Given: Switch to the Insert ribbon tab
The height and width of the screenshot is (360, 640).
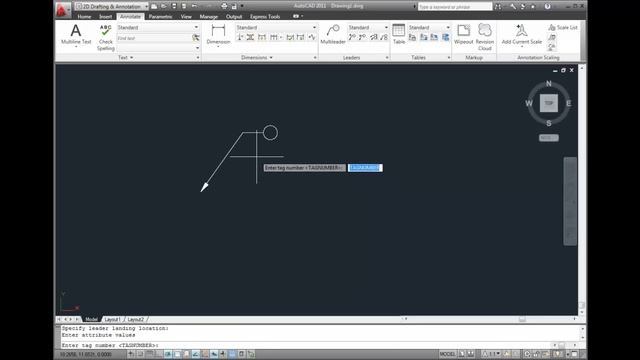Looking at the screenshot, I should (x=105, y=17).
